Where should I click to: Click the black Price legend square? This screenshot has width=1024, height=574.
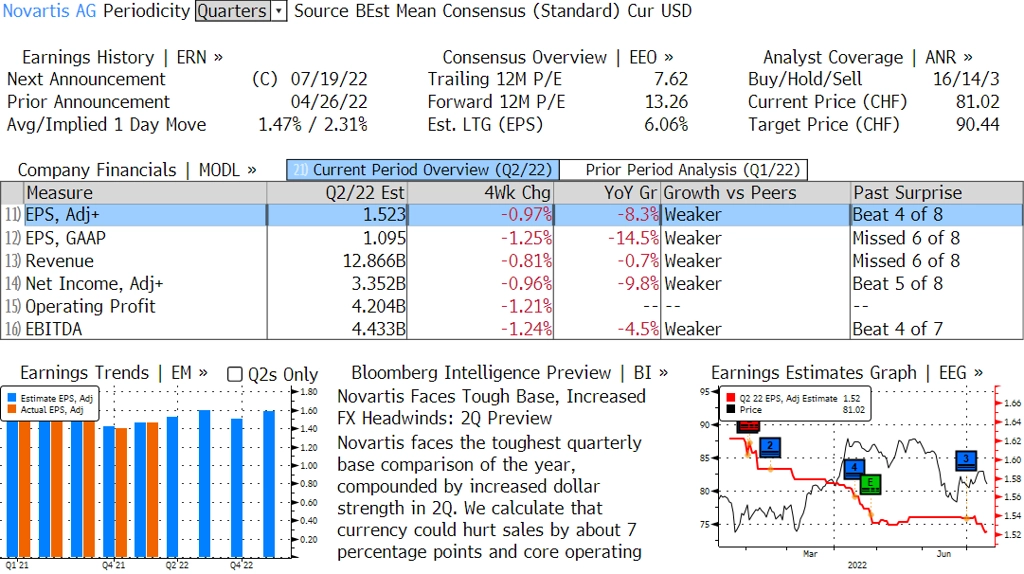[x=731, y=409]
